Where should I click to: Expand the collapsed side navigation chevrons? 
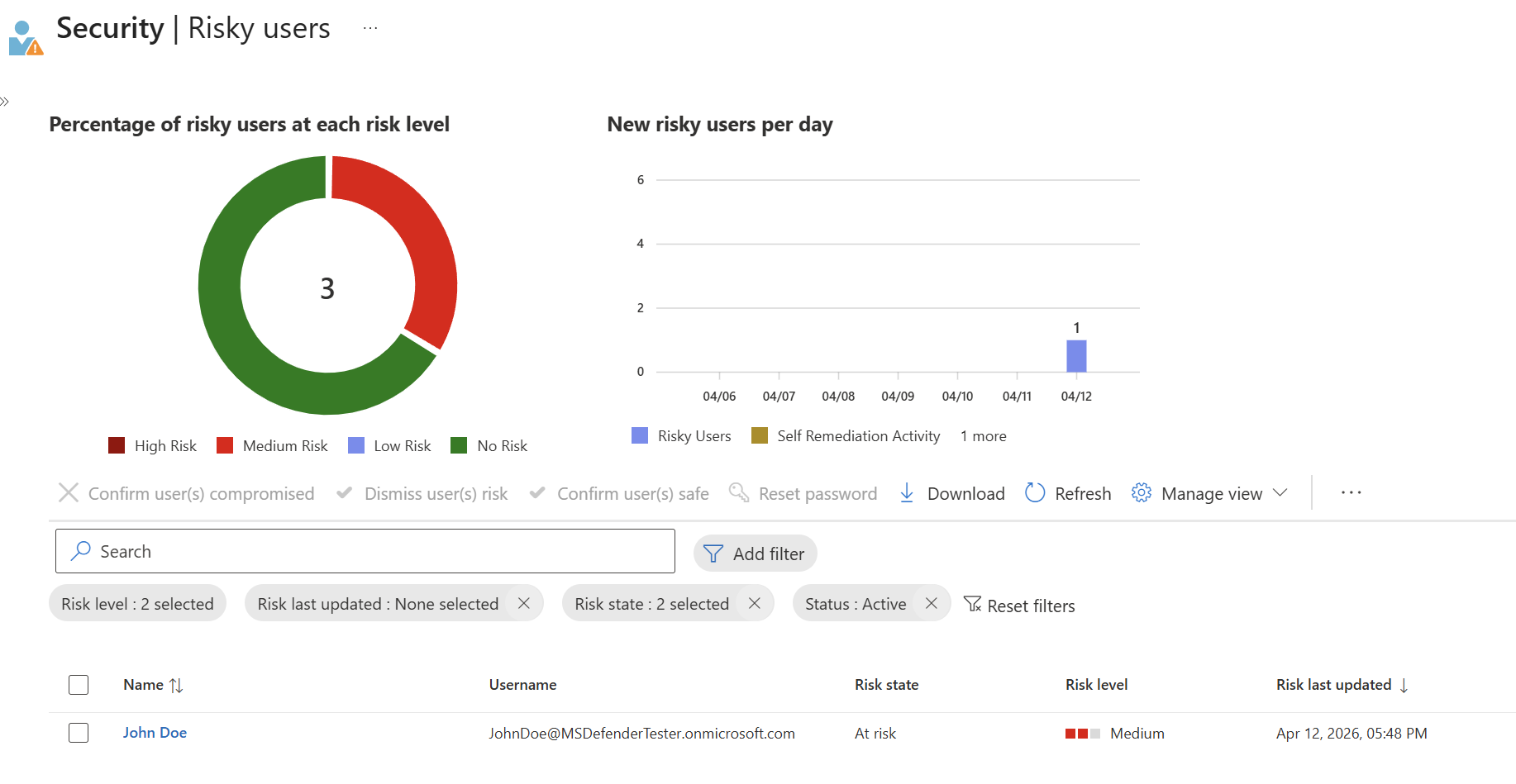click(5, 102)
